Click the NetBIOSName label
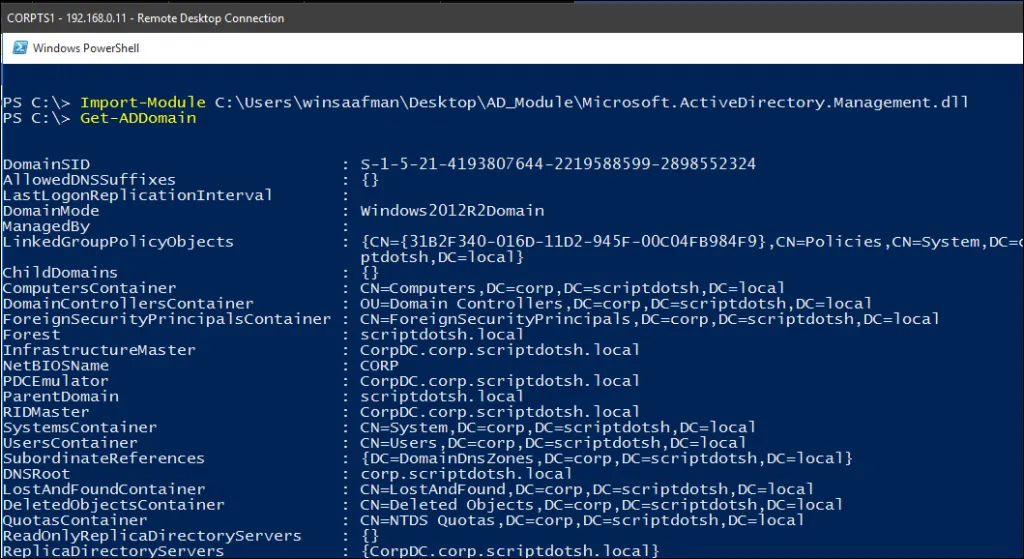The image size is (1024, 559). tap(56, 366)
